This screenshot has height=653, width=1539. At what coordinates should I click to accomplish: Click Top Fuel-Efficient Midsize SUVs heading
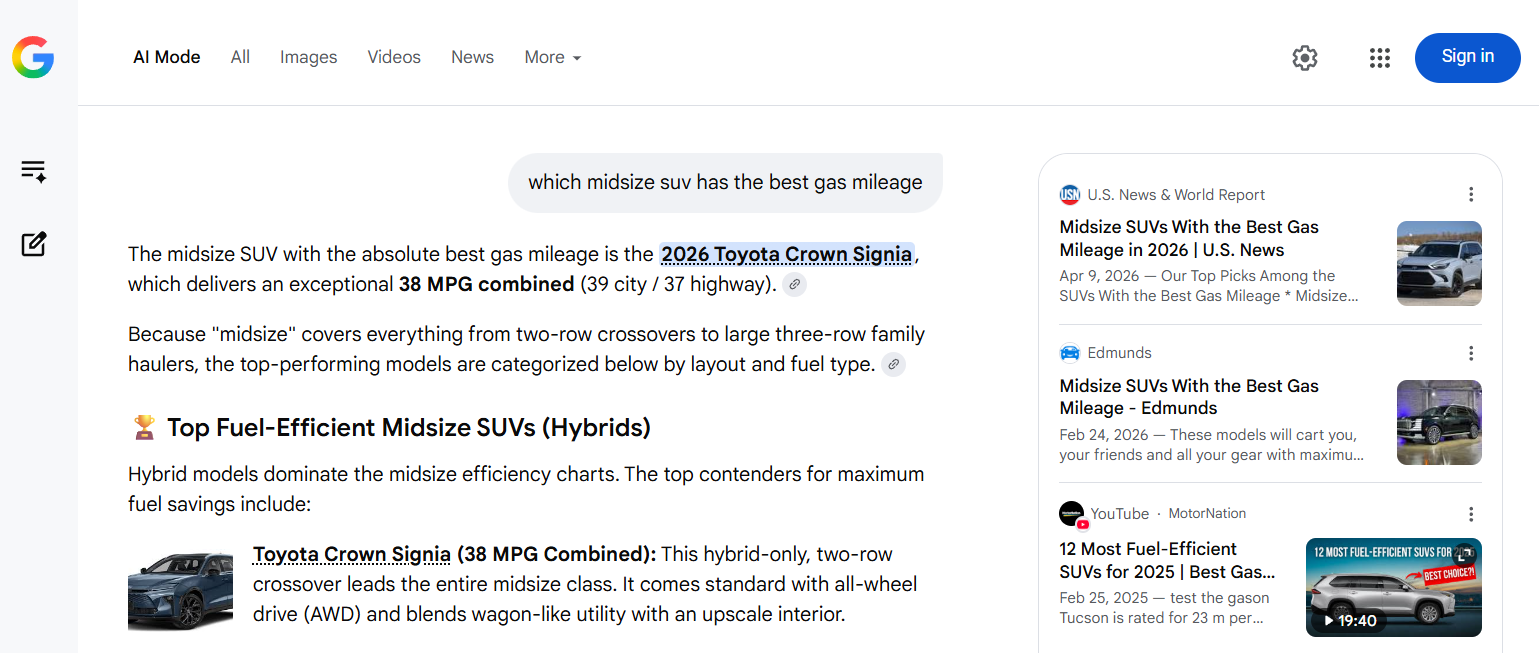(409, 428)
